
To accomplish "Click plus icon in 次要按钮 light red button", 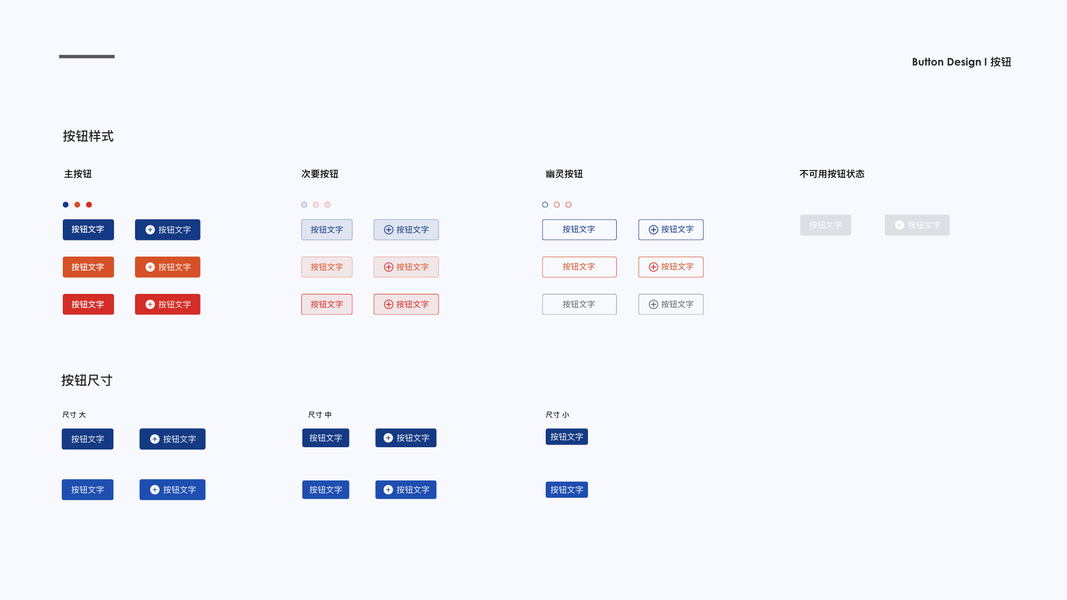I will [389, 304].
